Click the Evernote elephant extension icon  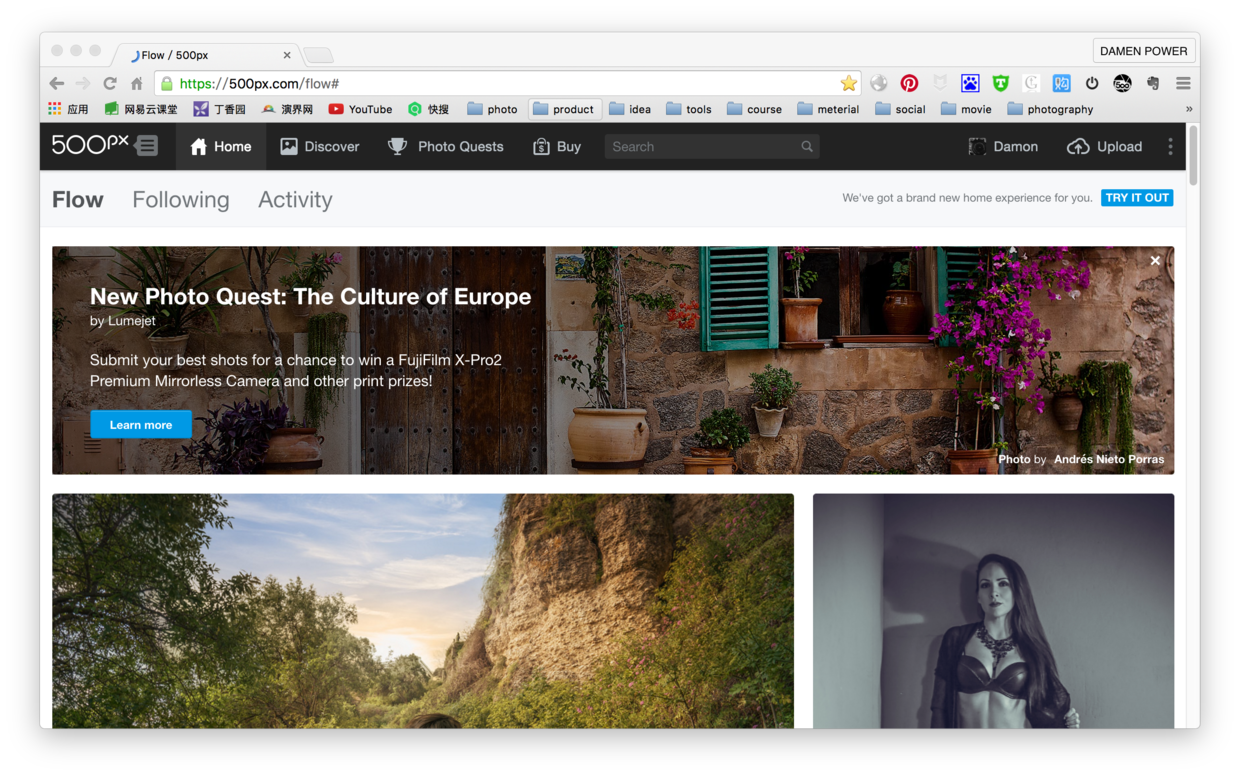click(1153, 83)
